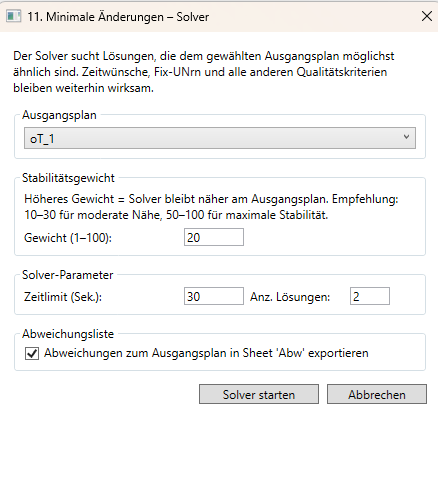Focus the Gewicht field containing 20

pos(214,237)
